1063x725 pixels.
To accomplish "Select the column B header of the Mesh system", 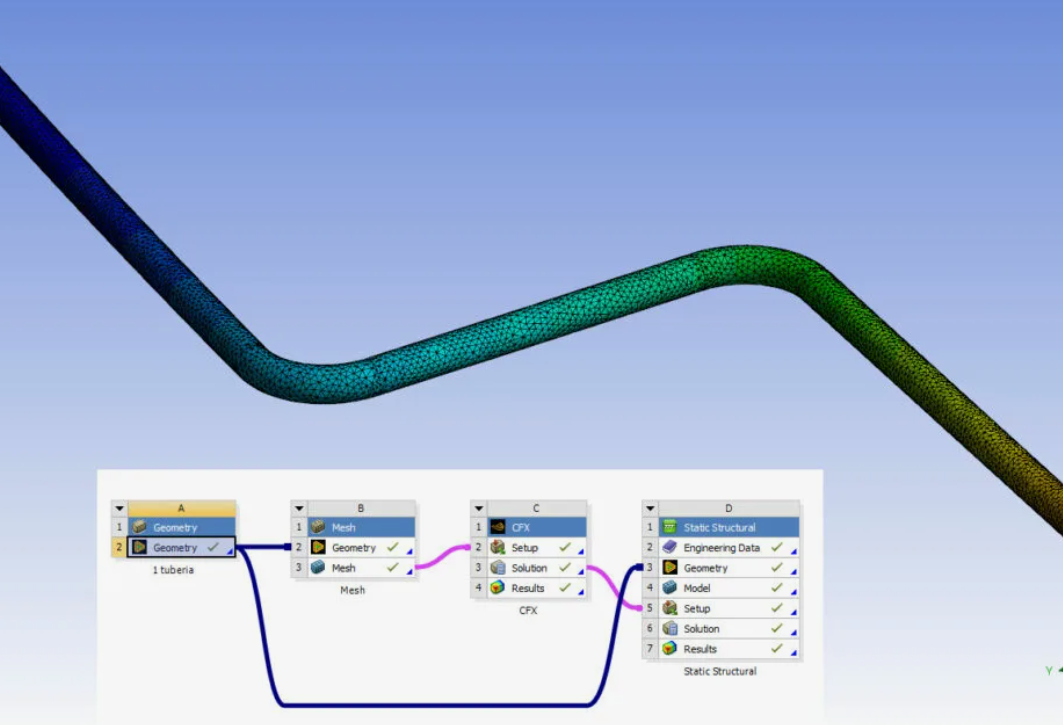I will point(361,508).
